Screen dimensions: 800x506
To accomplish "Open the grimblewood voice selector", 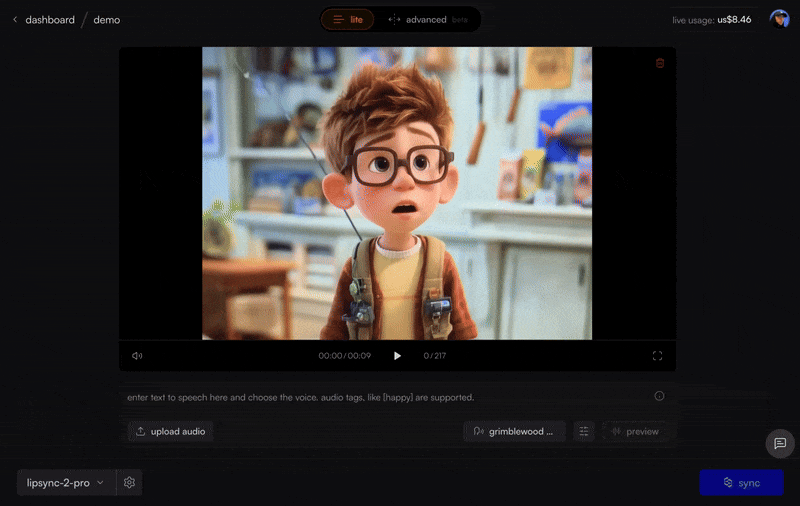I will click(514, 431).
